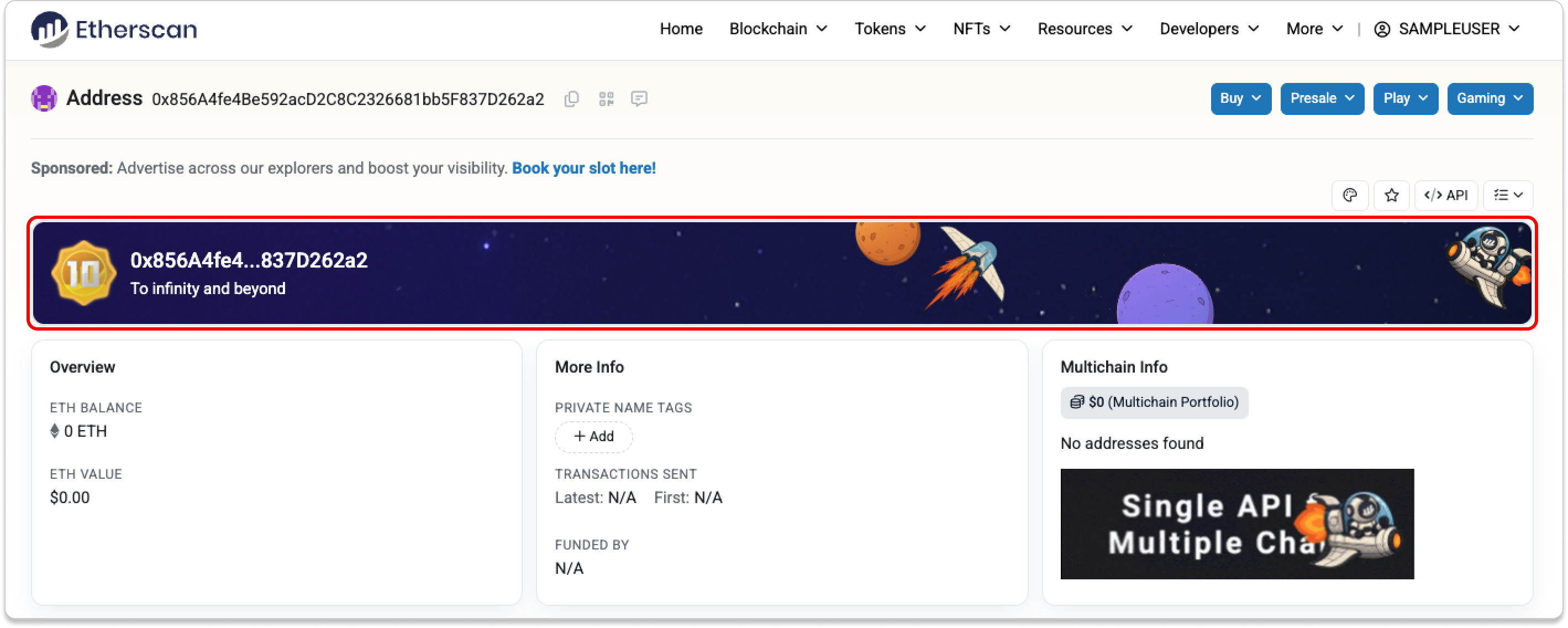The height and width of the screenshot is (628, 1568).
Task: Expand the Presale dropdown
Action: 1322,98
